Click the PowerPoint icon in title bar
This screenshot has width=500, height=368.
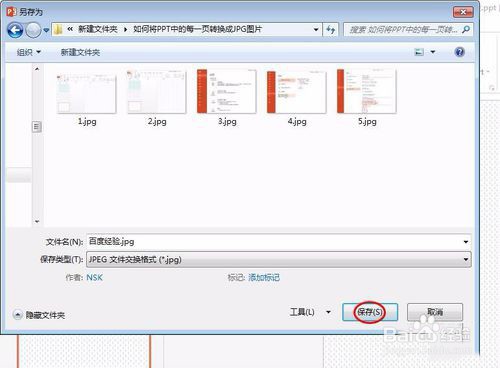point(11,12)
